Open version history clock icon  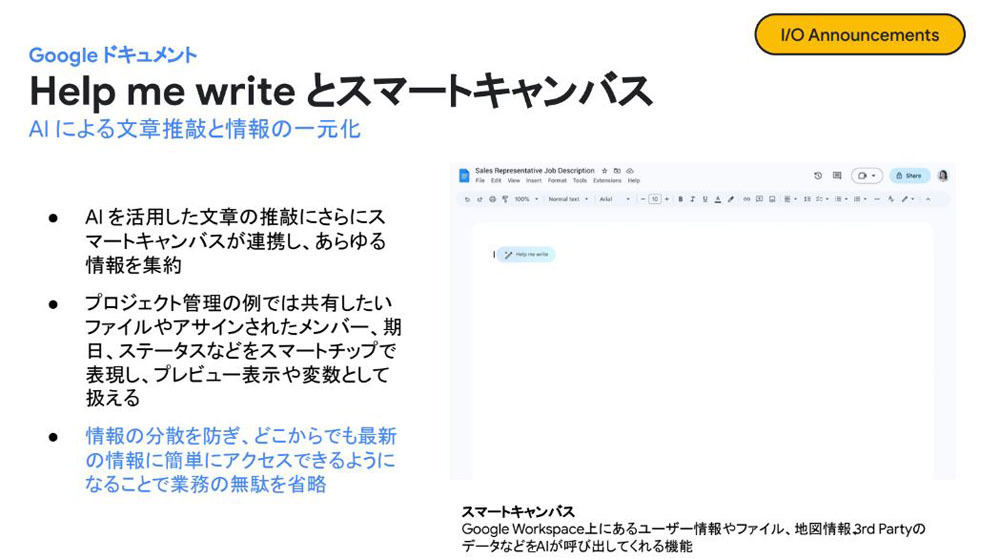pos(818,175)
